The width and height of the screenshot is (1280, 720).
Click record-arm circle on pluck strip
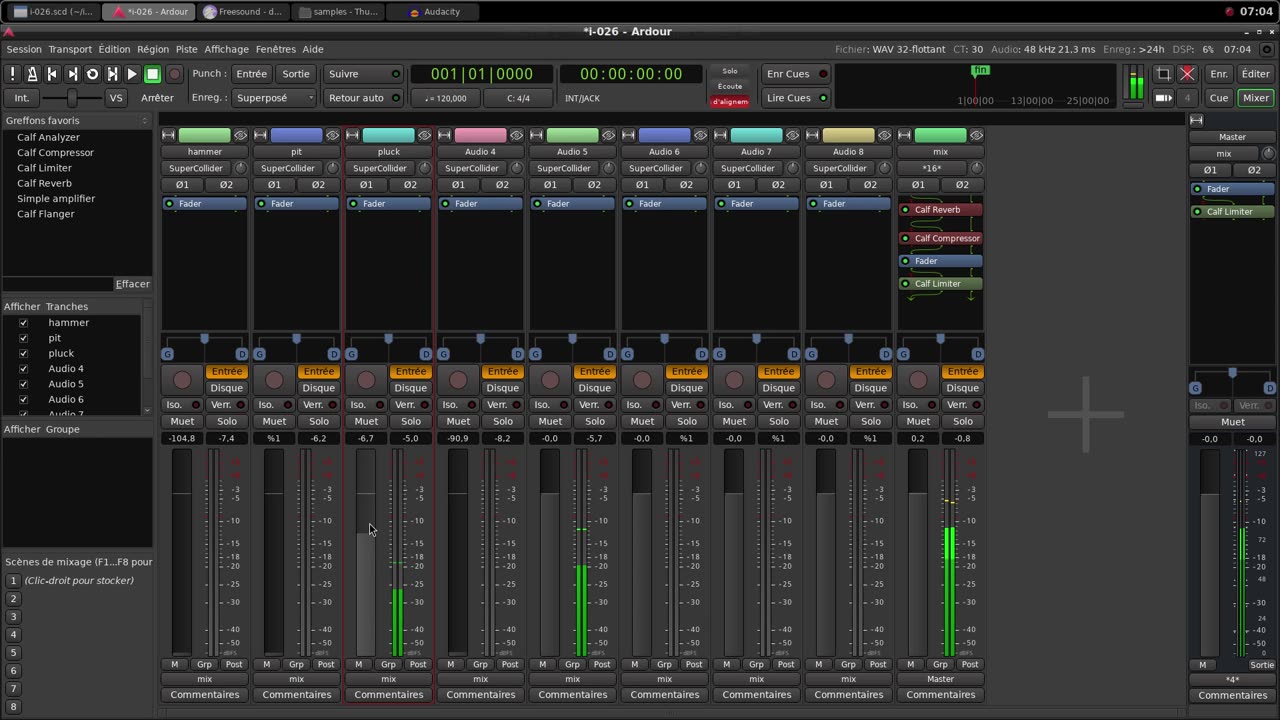[x=366, y=380]
